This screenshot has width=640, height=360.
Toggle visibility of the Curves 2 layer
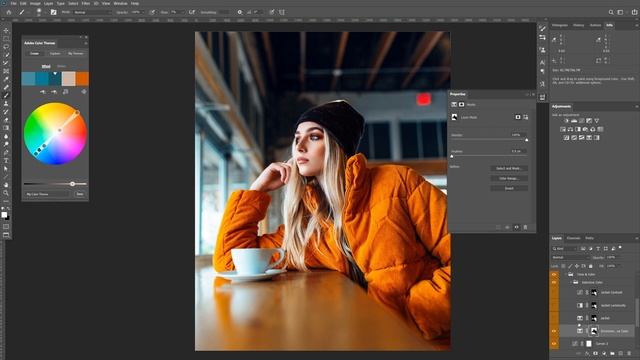click(x=554, y=344)
